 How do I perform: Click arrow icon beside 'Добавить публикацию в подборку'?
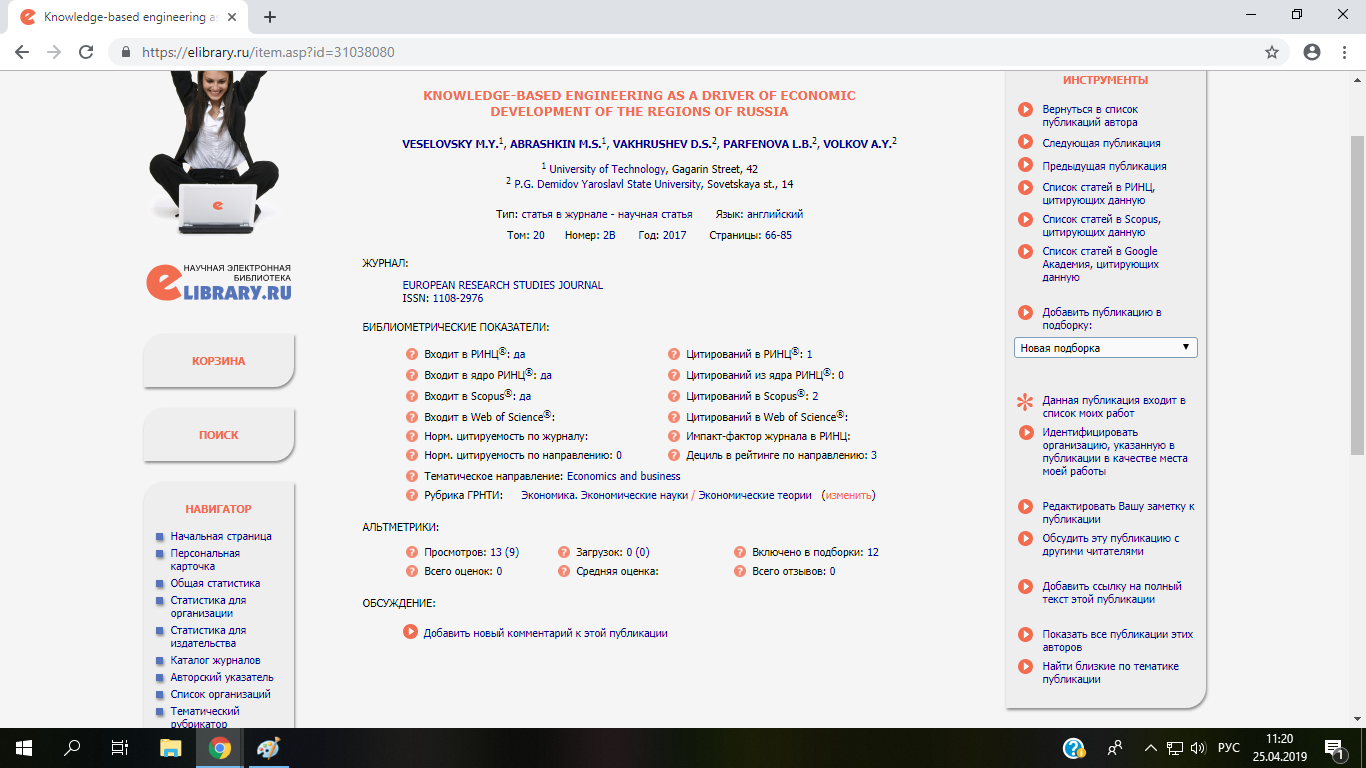tap(1025, 313)
